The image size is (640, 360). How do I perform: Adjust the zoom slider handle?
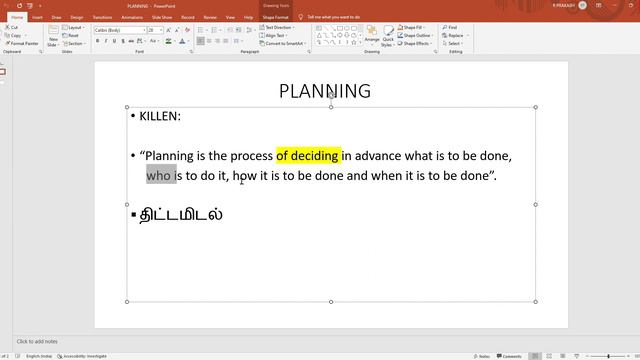point(608,356)
